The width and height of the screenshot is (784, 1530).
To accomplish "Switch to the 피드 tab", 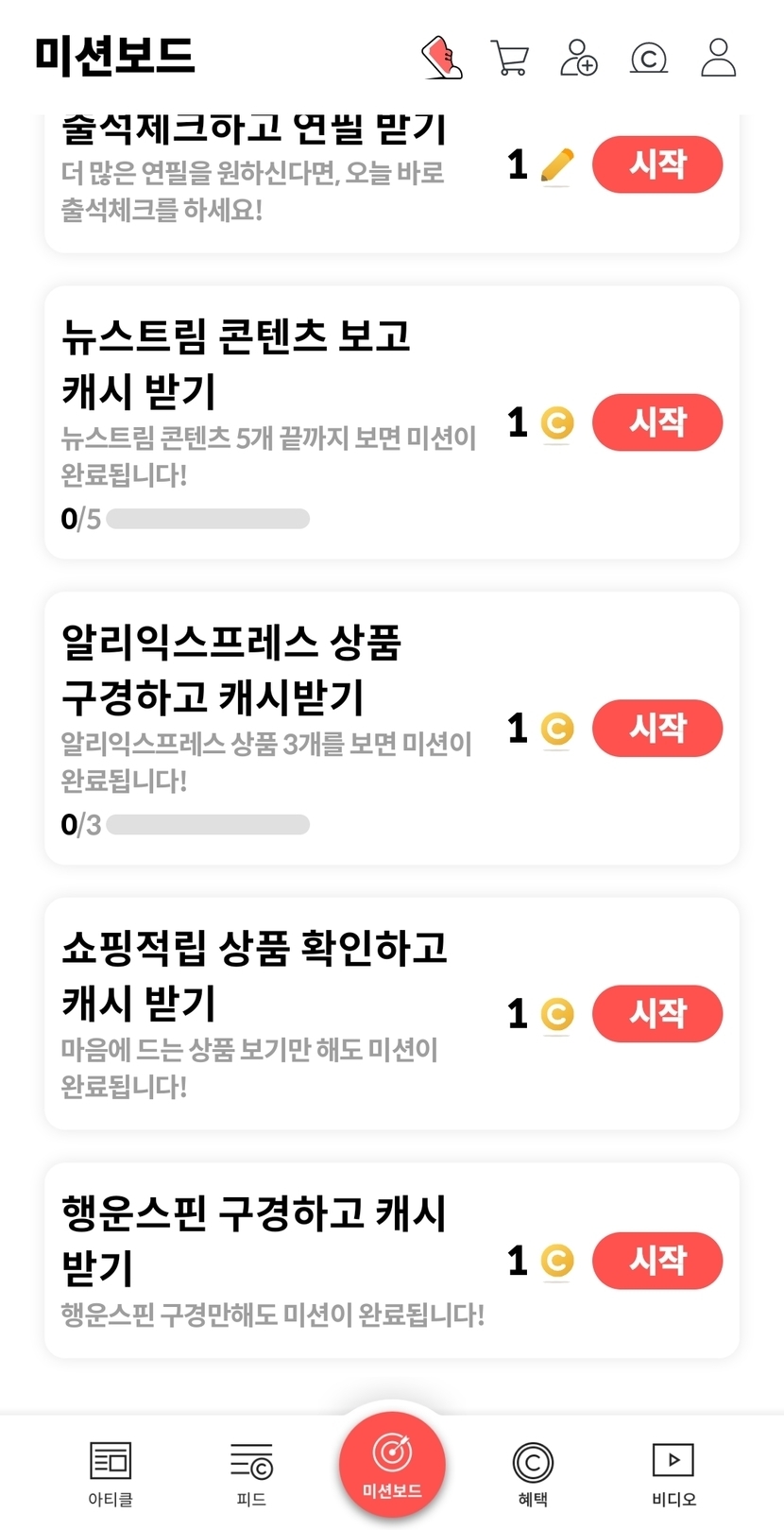I will pos(251,1472).
